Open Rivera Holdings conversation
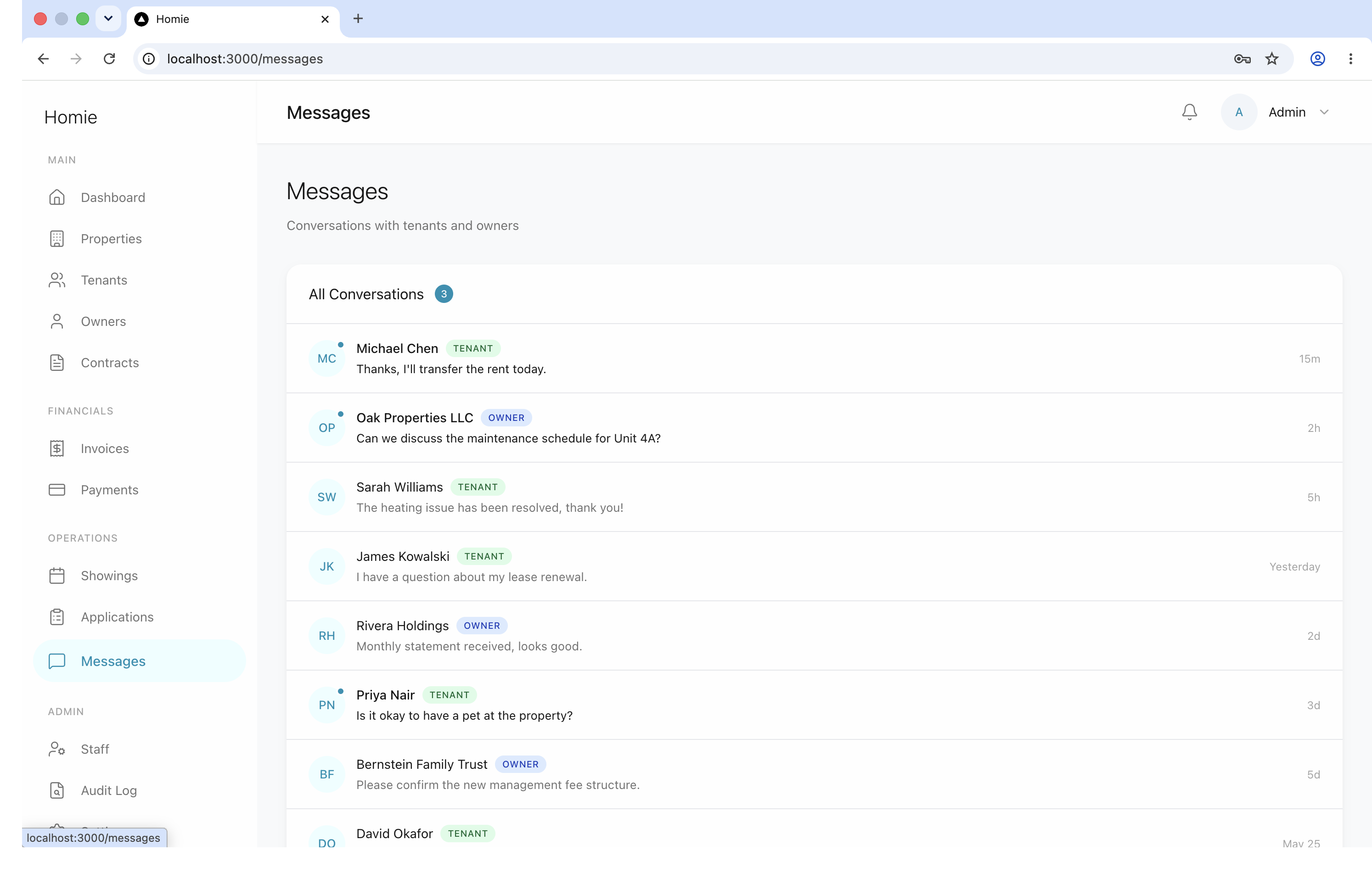The width and height of the screenshot is (1372, 873). point(814,636)
